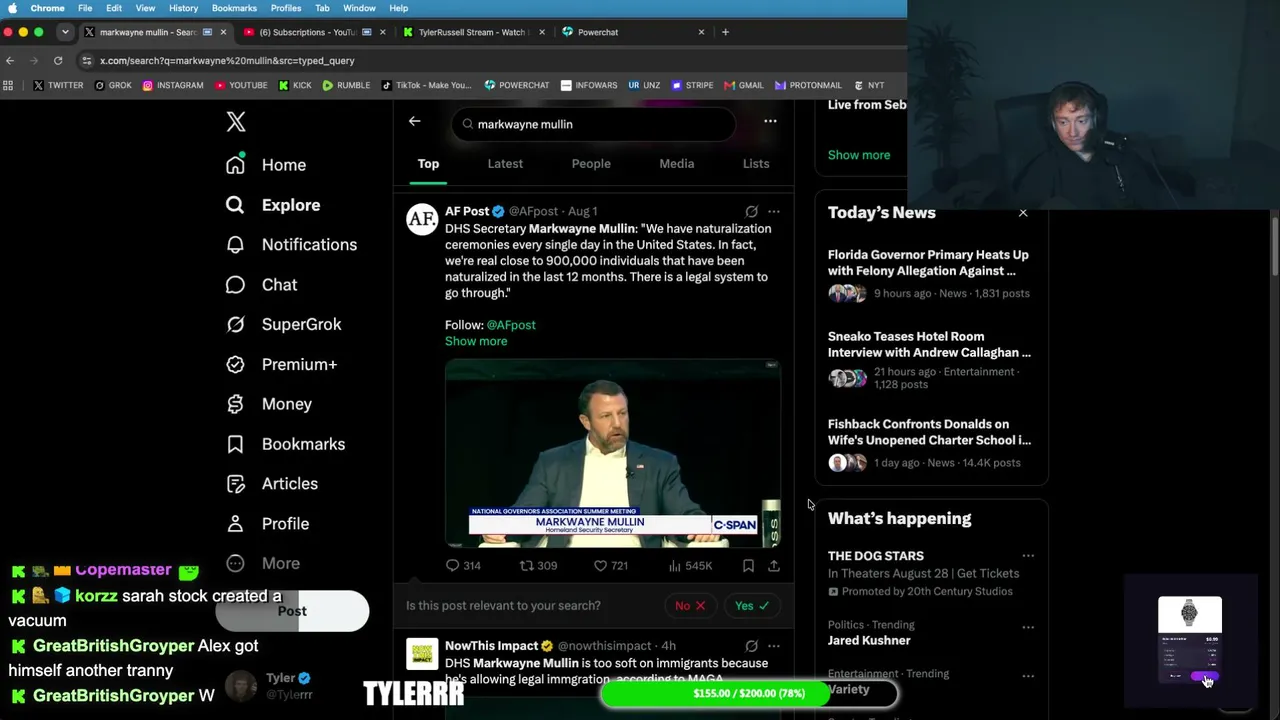The image size is (1280, 720).
Task: Switch to the TylerRussell Stream tab
Action: pyautogui.click(x=472, y=32)
